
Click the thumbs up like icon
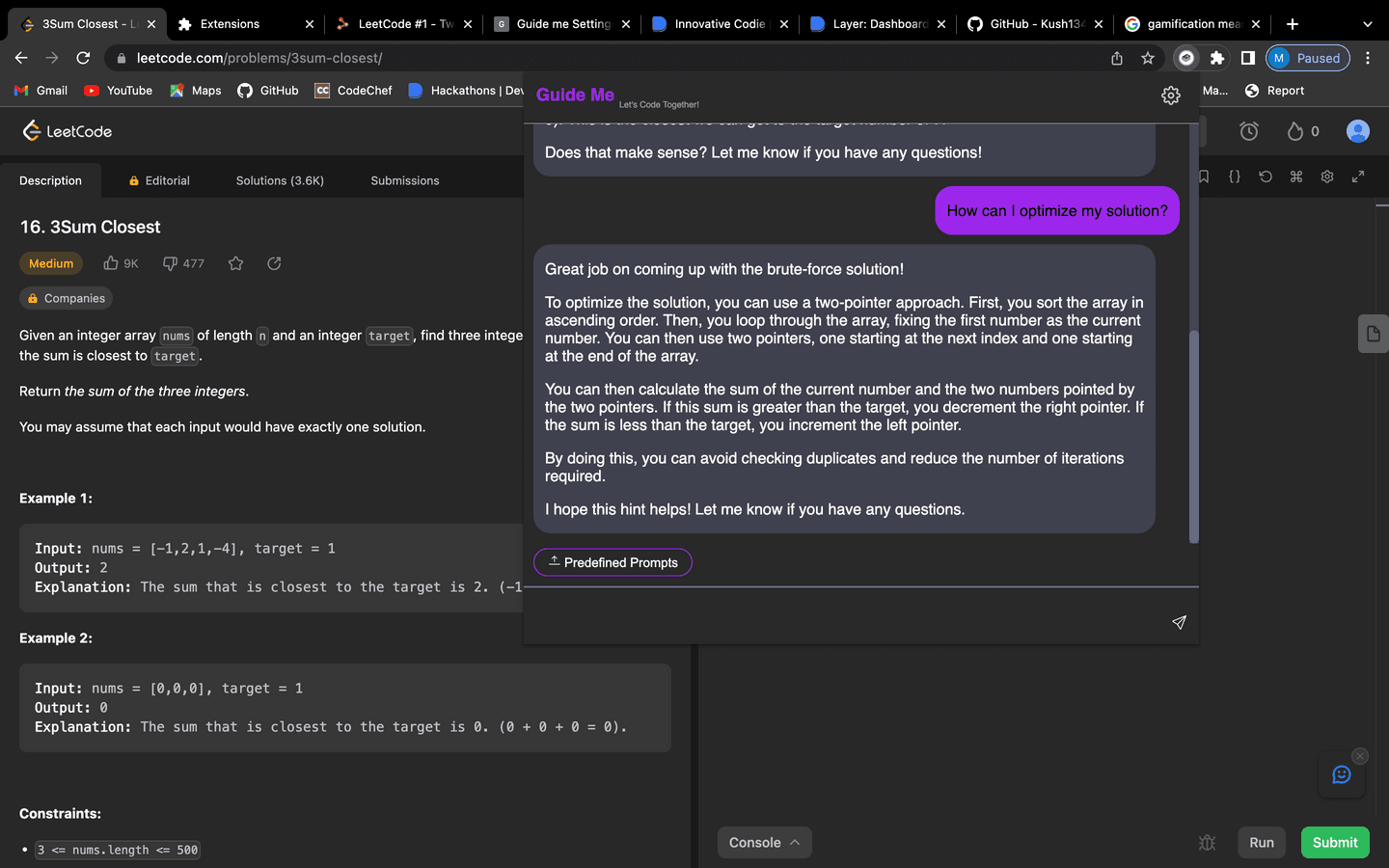(x=111, y=263)
